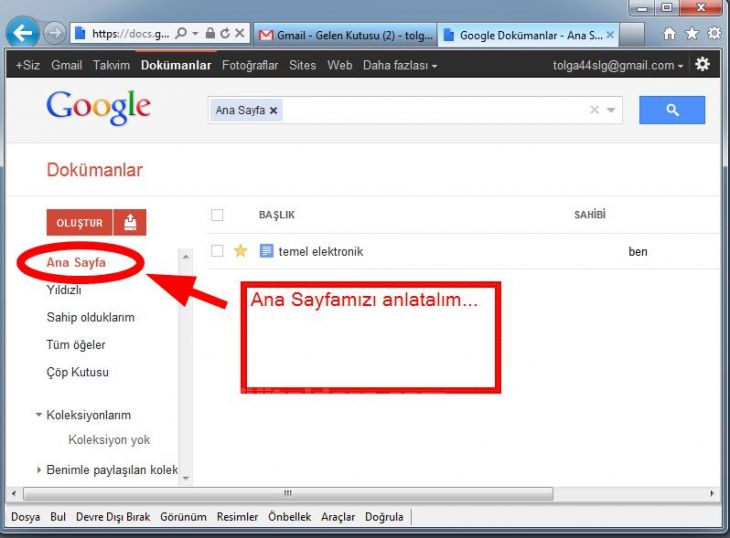This screenshot has width=730, height=538.
Task: Open the address bar dropdown arrow
Action: coord(196,34)
